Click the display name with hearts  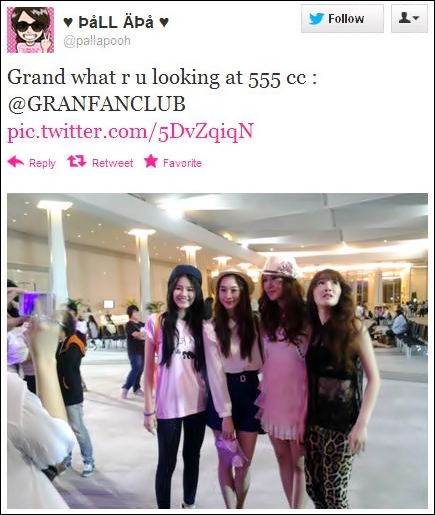coord(116,22)
